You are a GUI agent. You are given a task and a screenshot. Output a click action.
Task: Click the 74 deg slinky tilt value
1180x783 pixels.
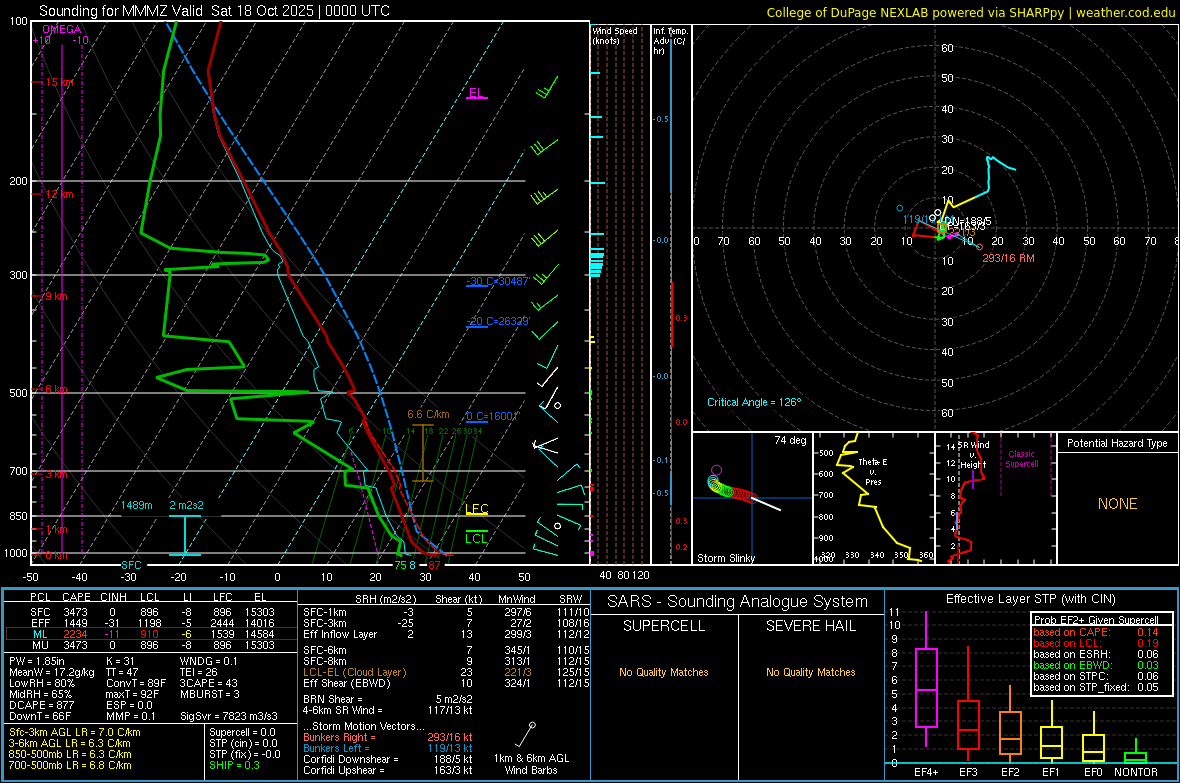(x=790, y=440)
